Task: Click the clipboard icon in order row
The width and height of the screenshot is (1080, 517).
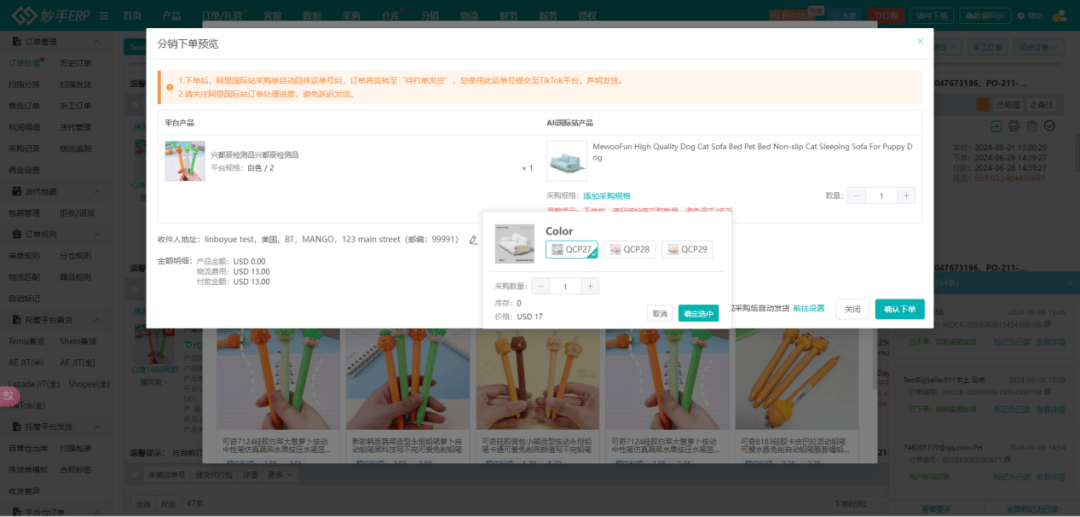Action: 1032,125
